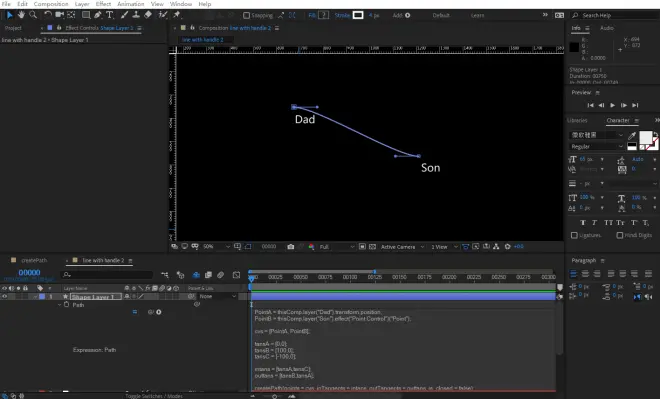660x399 pixels.
Task: Toggle transparency grid in viewer
Action: coord(373,247)
